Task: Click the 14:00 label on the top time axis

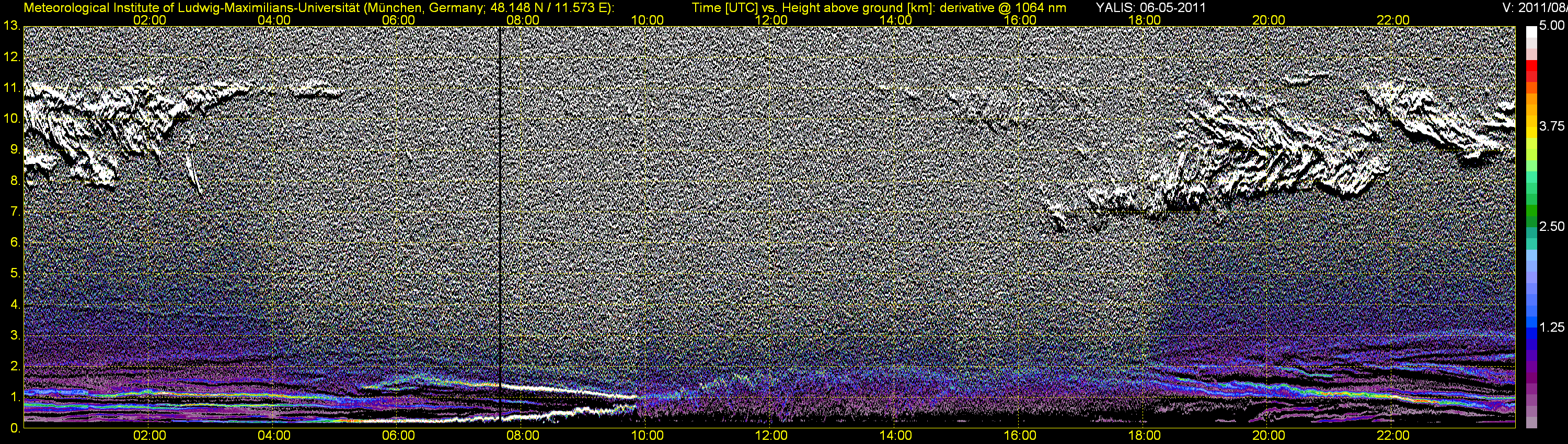Action: point(896,20)
